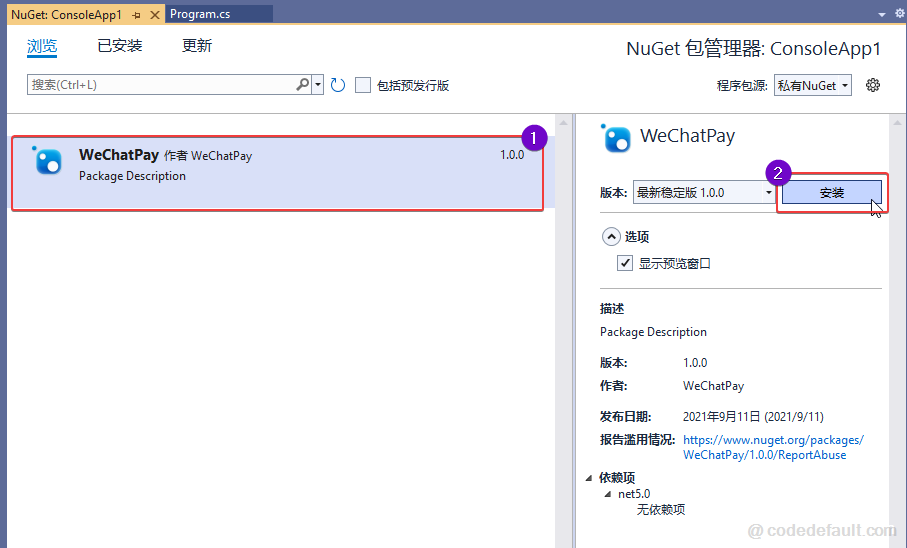Click the package list scrollbar up arrow
Viewport: 907px width, 548px height.
coord(563,123)
